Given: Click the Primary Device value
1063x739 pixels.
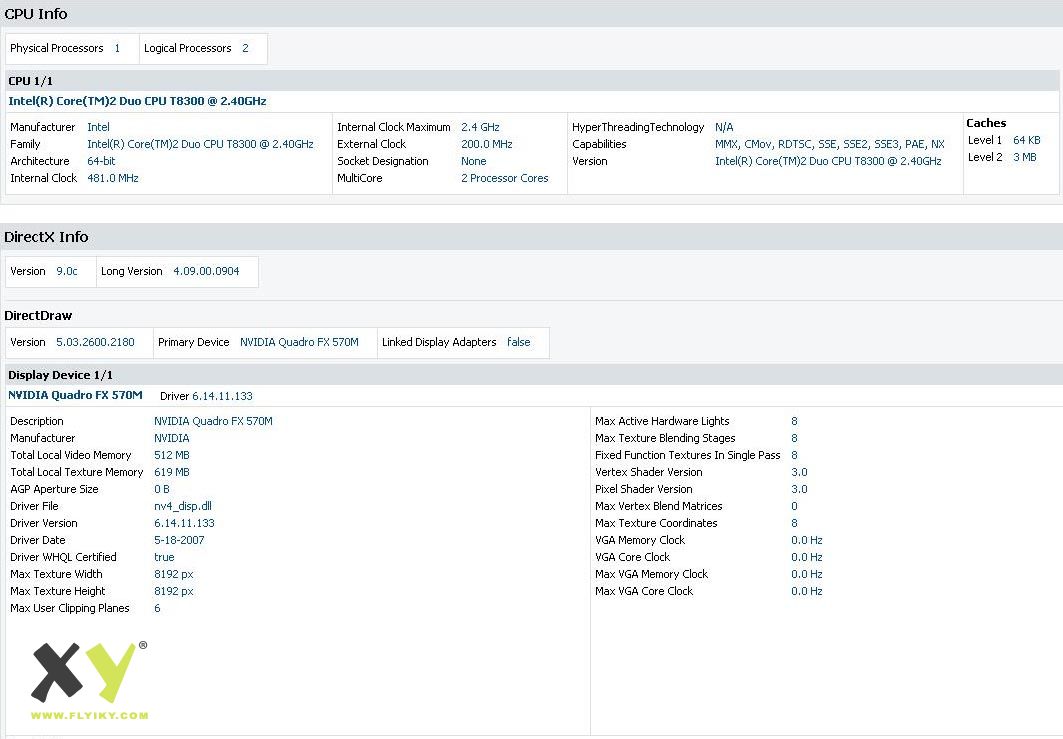Looking at the screenshot, I should tap(299, 342).
